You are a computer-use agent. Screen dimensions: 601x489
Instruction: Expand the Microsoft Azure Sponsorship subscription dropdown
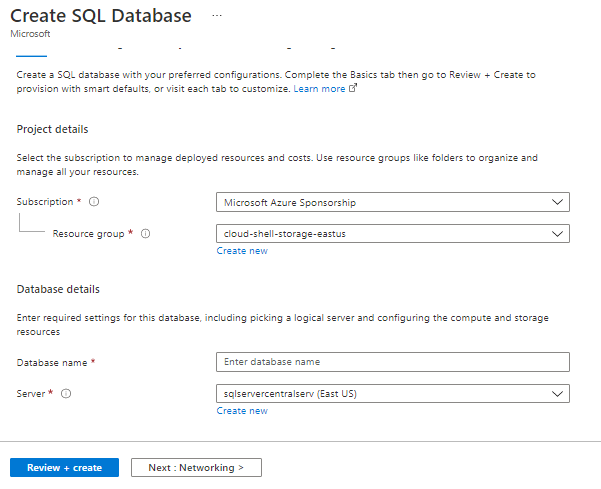point(392,202)
